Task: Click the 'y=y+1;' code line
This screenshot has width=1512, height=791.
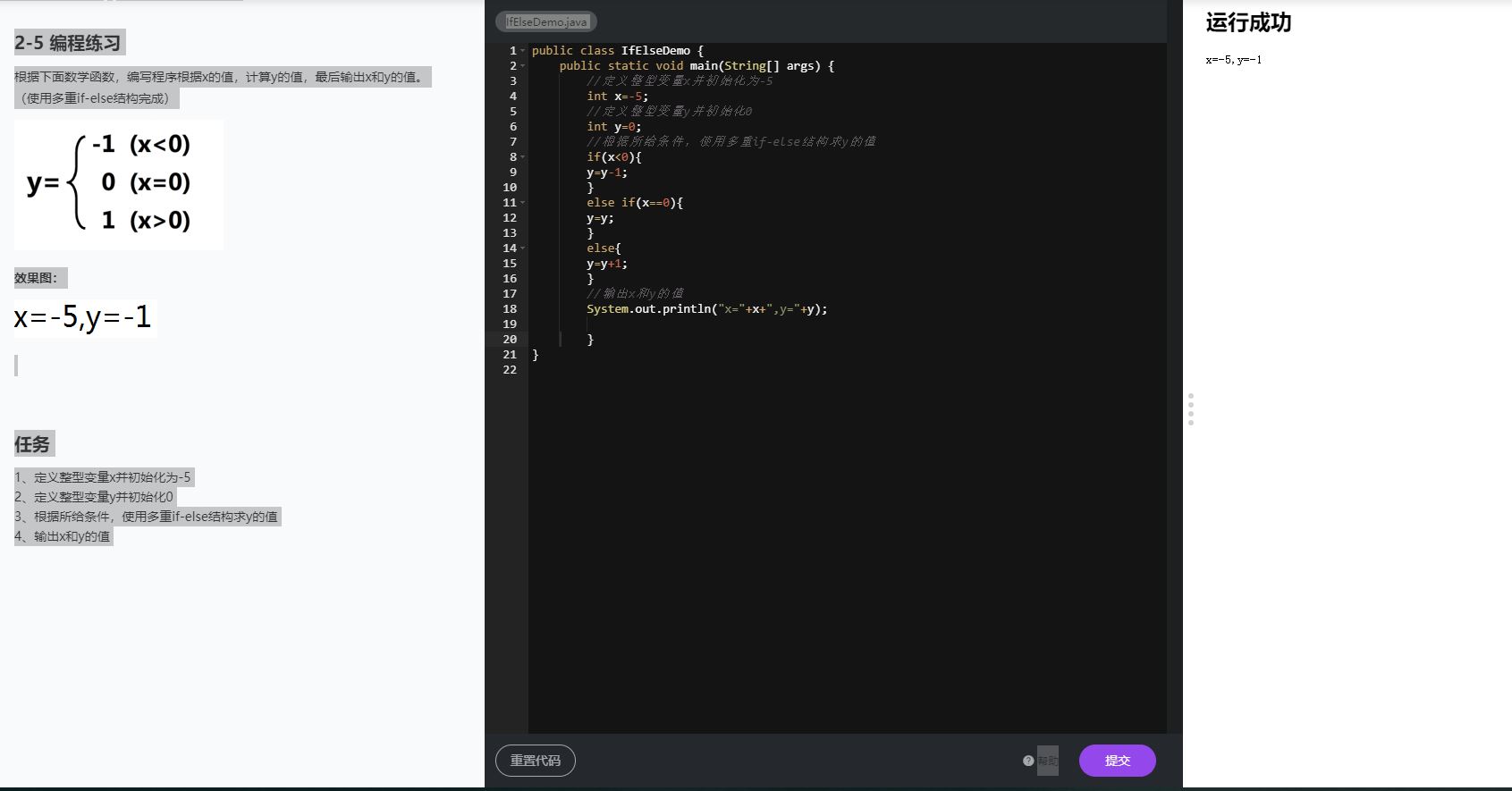Action: [607, 264]
